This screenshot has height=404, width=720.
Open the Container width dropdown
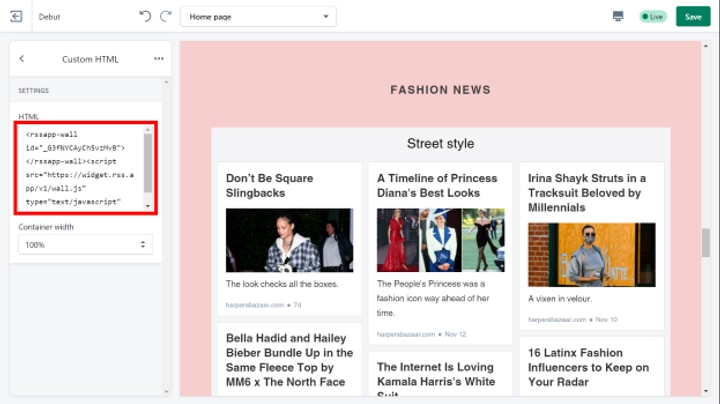tap(85, 245)
